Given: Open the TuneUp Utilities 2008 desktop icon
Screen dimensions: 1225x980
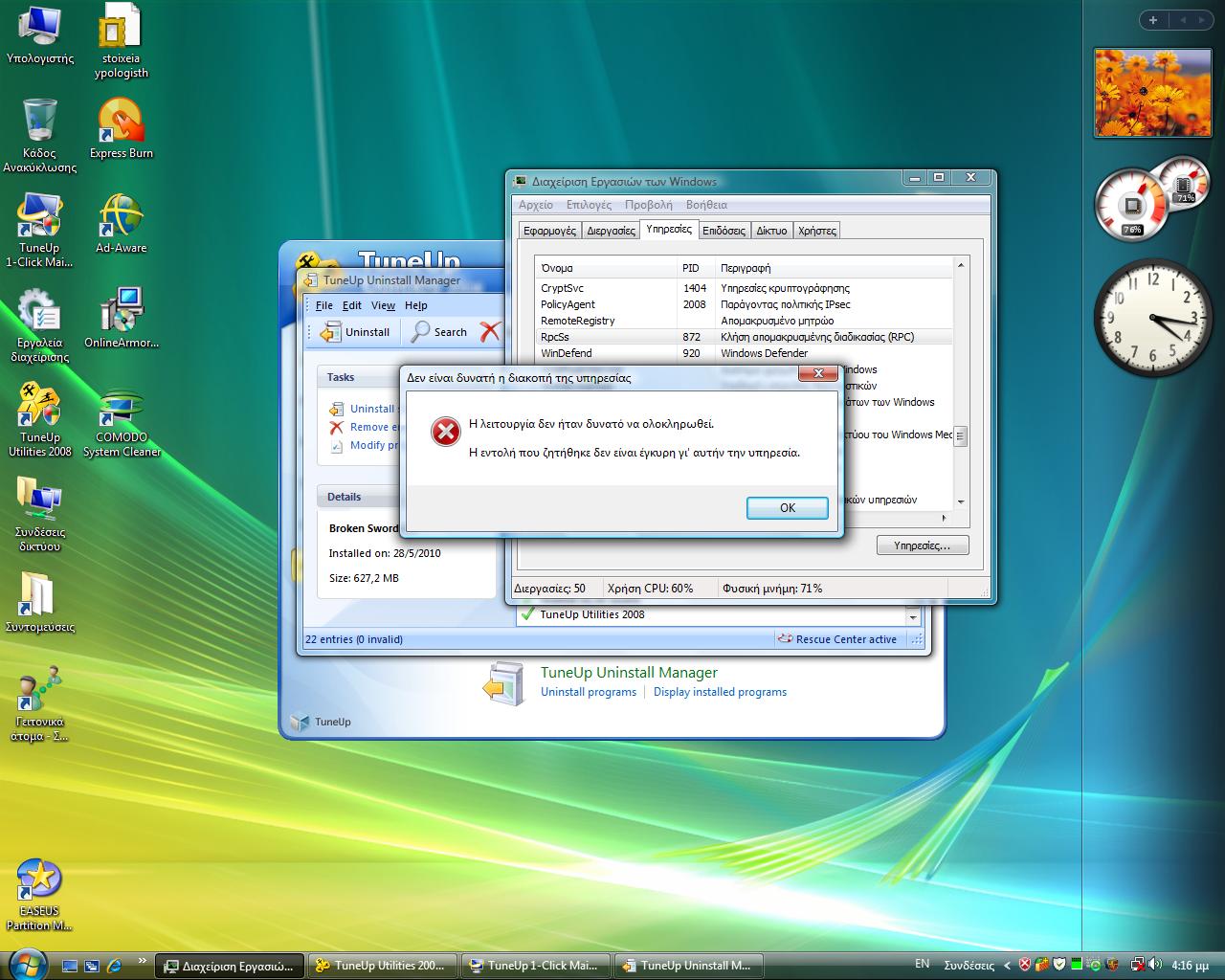Looking at the screenshot, I should tap(39, 419).
